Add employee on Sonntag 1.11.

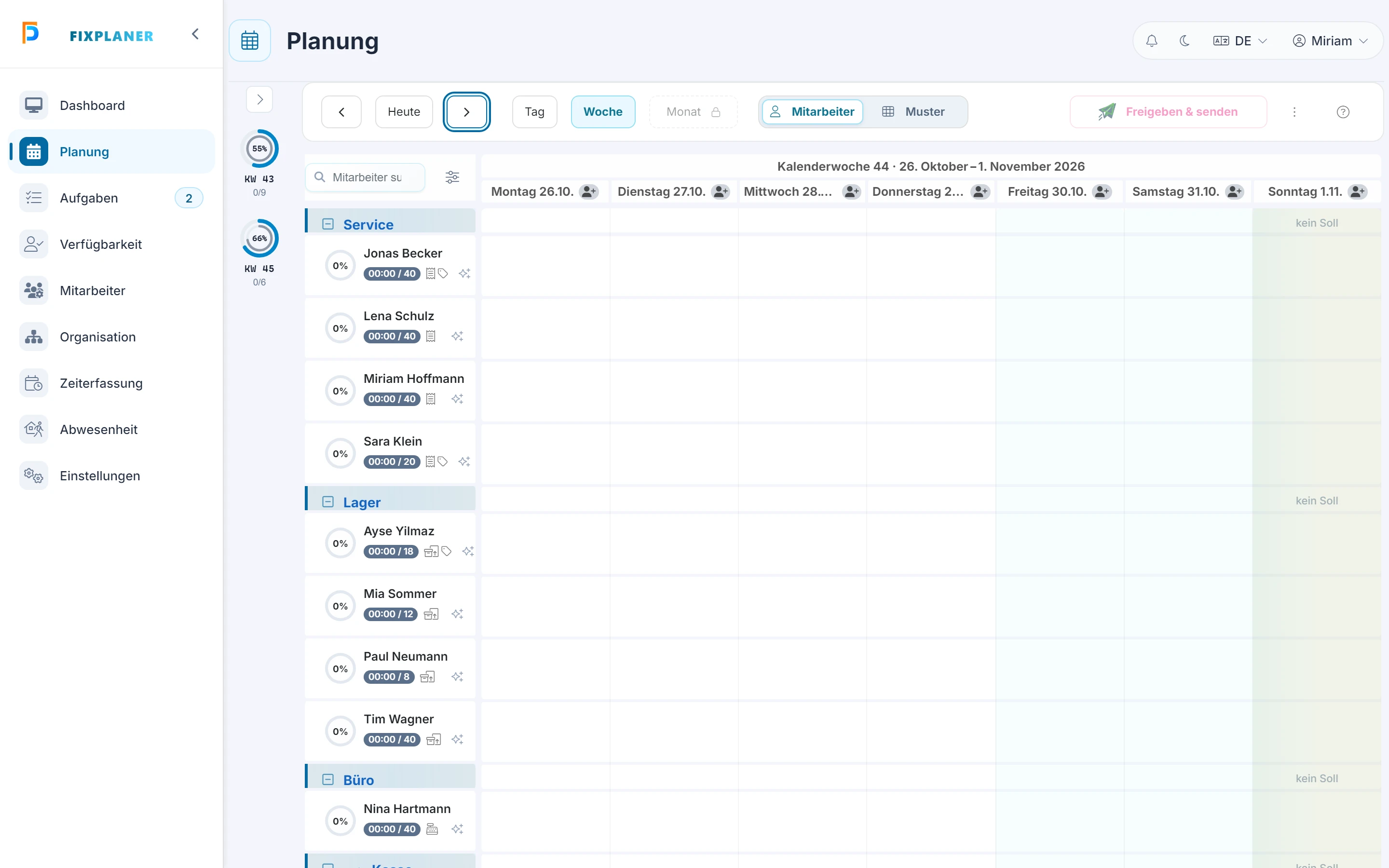click(1358, 192)
